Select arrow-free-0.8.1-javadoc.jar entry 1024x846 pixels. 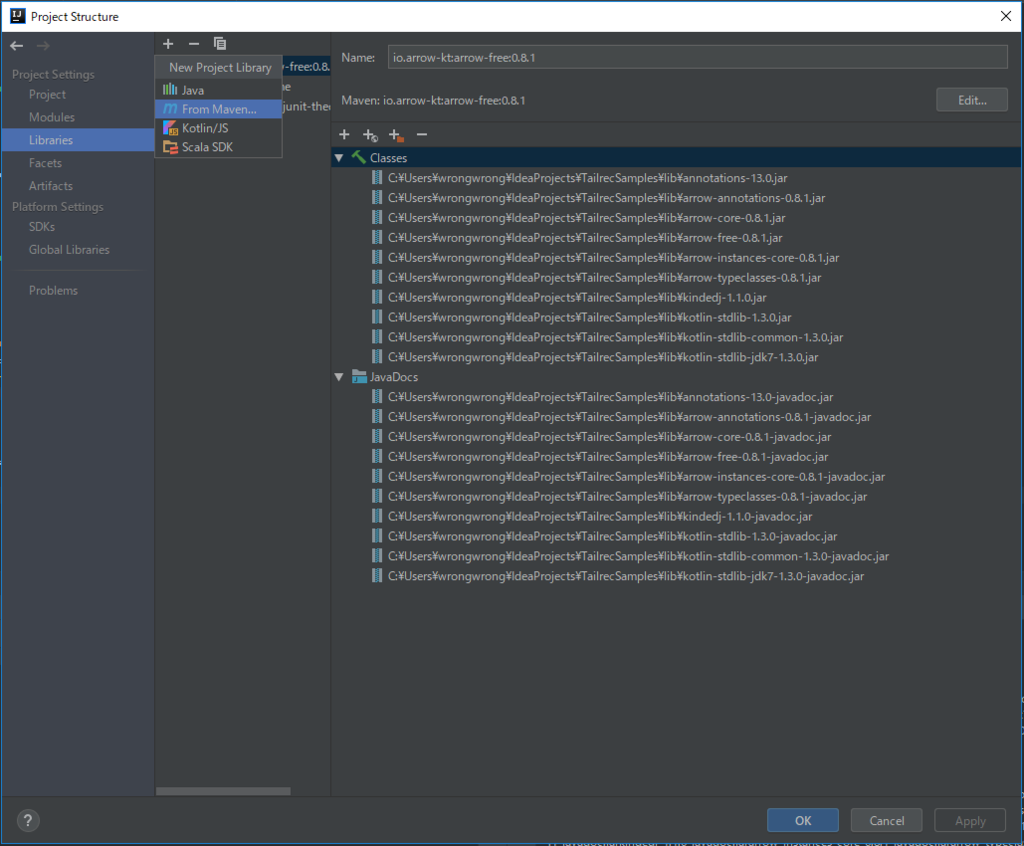(x=608, y=457)
